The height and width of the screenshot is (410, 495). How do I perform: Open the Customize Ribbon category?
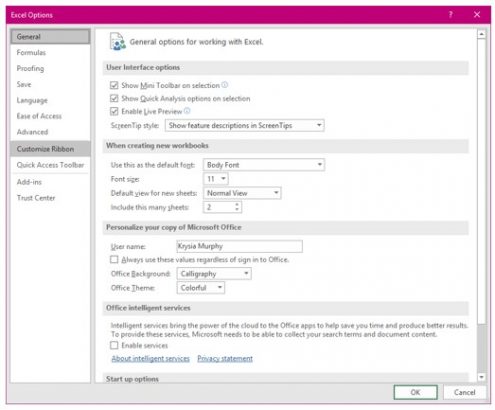(50, 149)
